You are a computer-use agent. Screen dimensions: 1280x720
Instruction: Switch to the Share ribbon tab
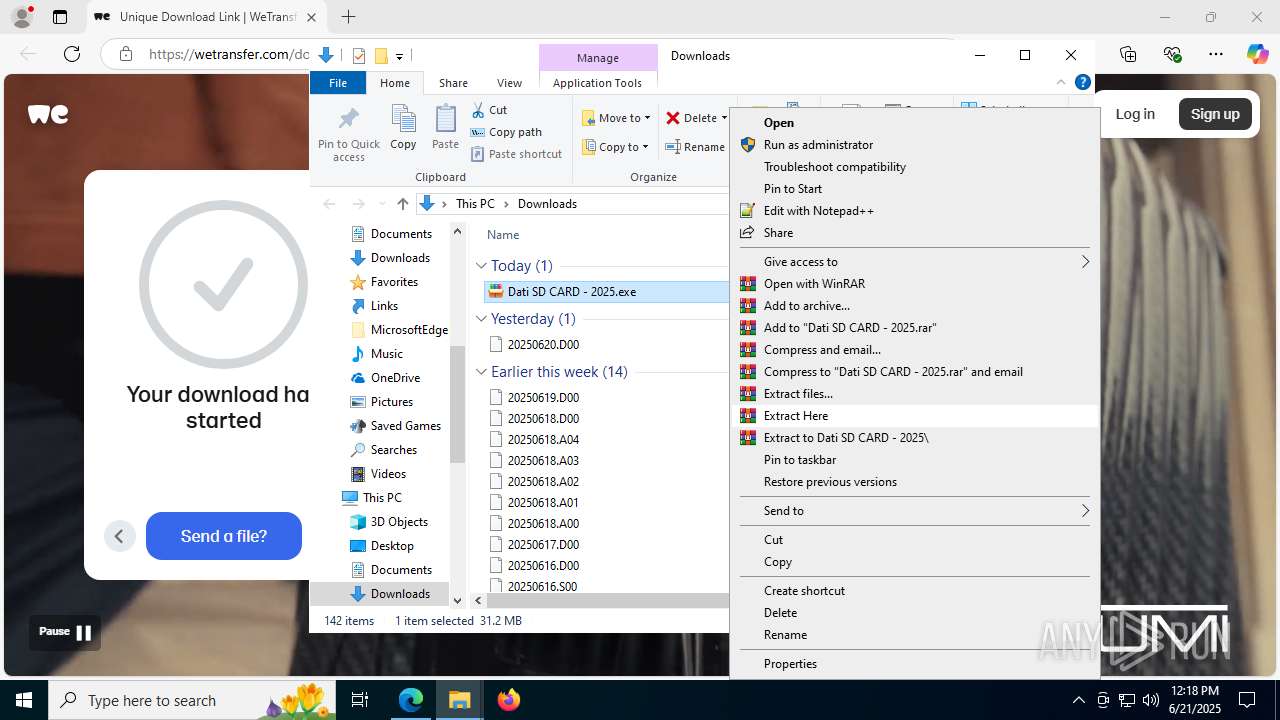click(x=453, y=83)
